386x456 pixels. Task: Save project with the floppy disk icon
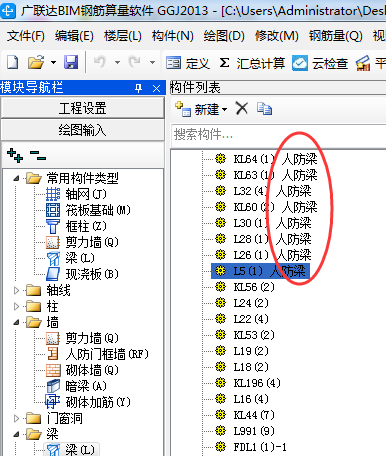(x=71, y=62)
